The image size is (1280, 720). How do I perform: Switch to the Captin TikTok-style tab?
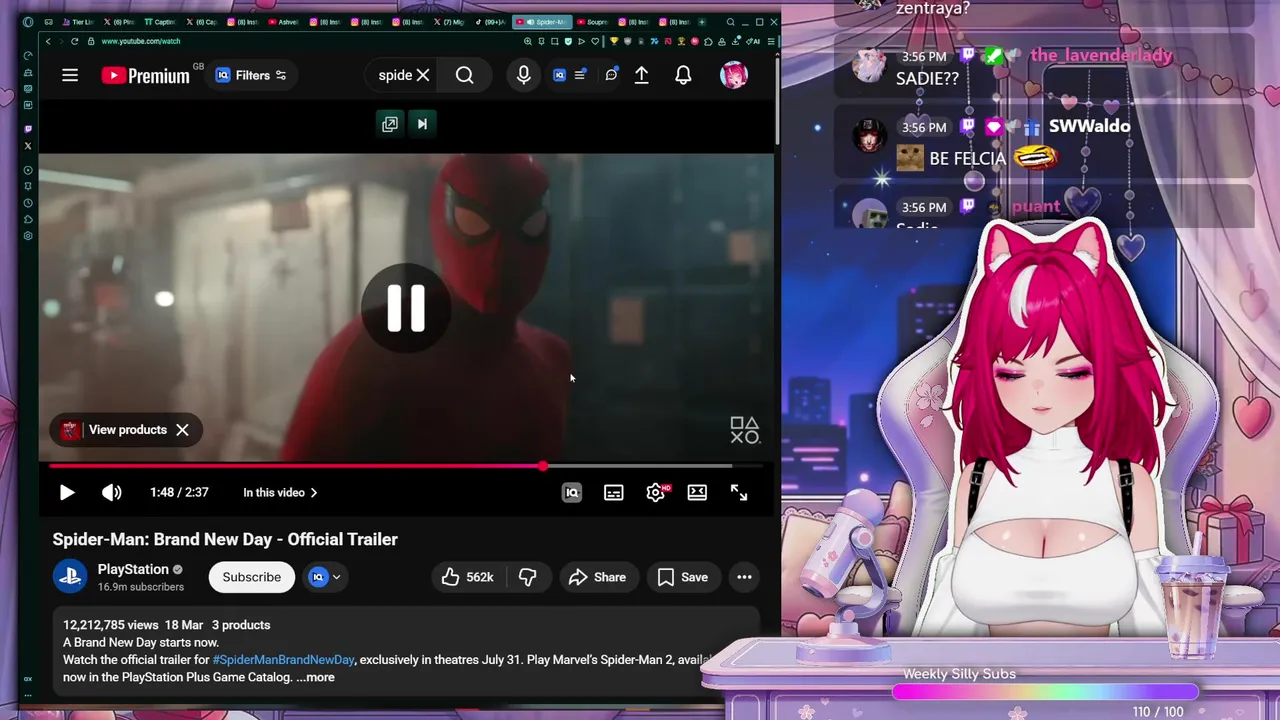point(160,22)
